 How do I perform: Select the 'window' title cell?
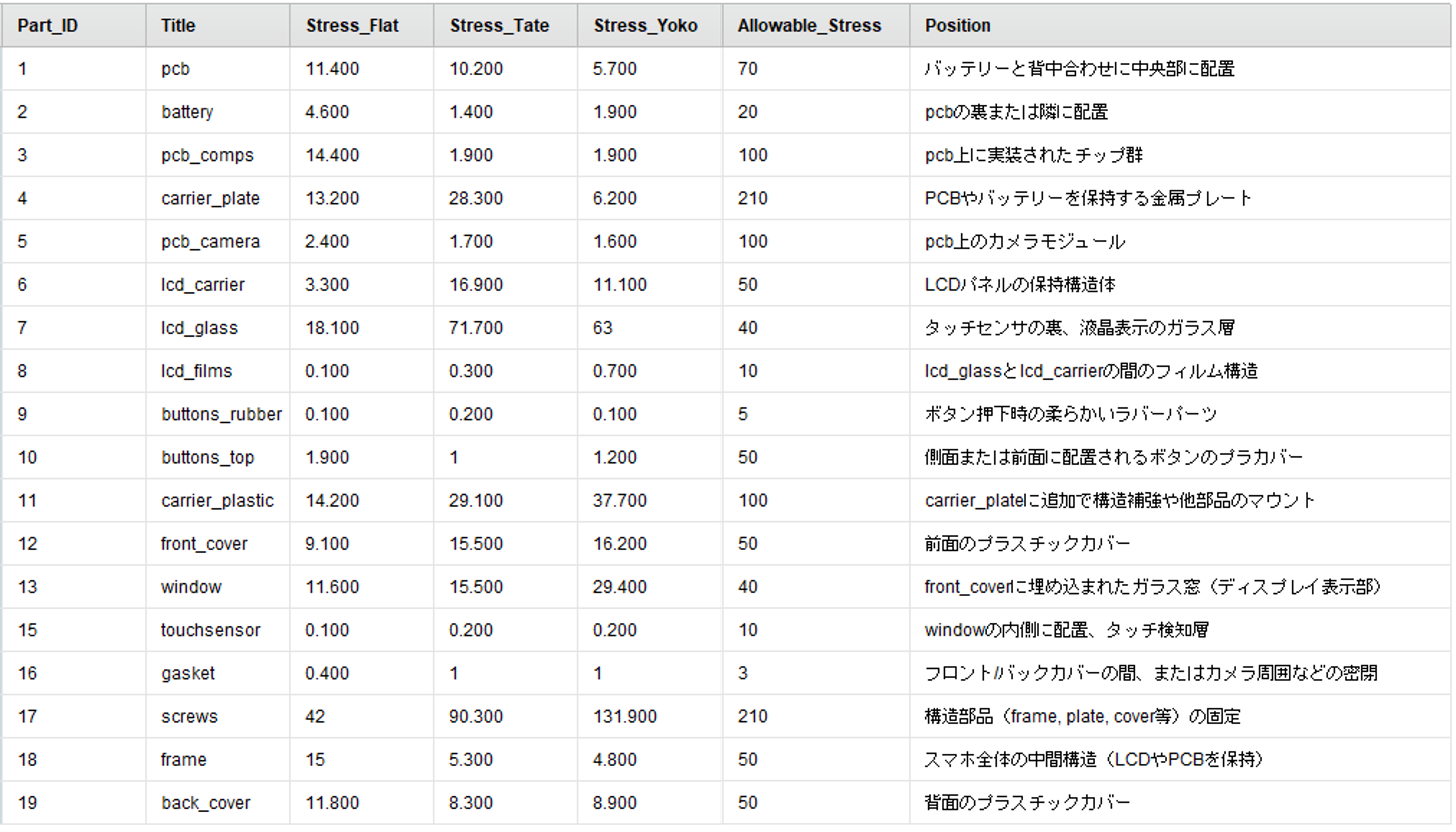coord(218,587)
